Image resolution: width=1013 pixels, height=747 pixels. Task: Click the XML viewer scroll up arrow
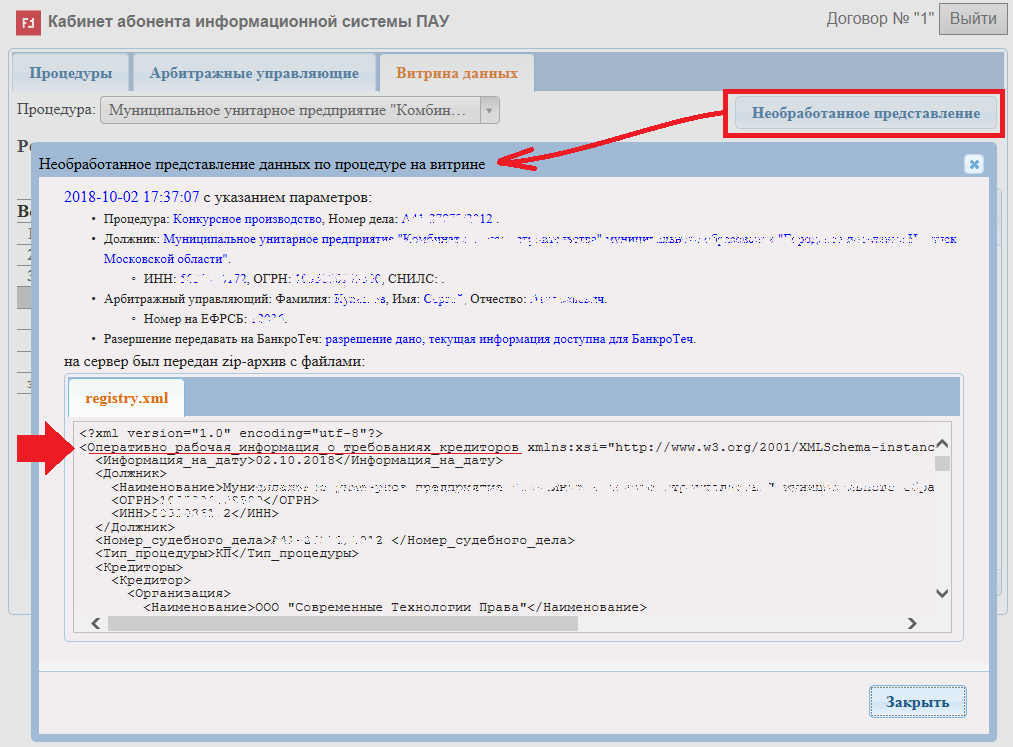(x=941, y=446)
